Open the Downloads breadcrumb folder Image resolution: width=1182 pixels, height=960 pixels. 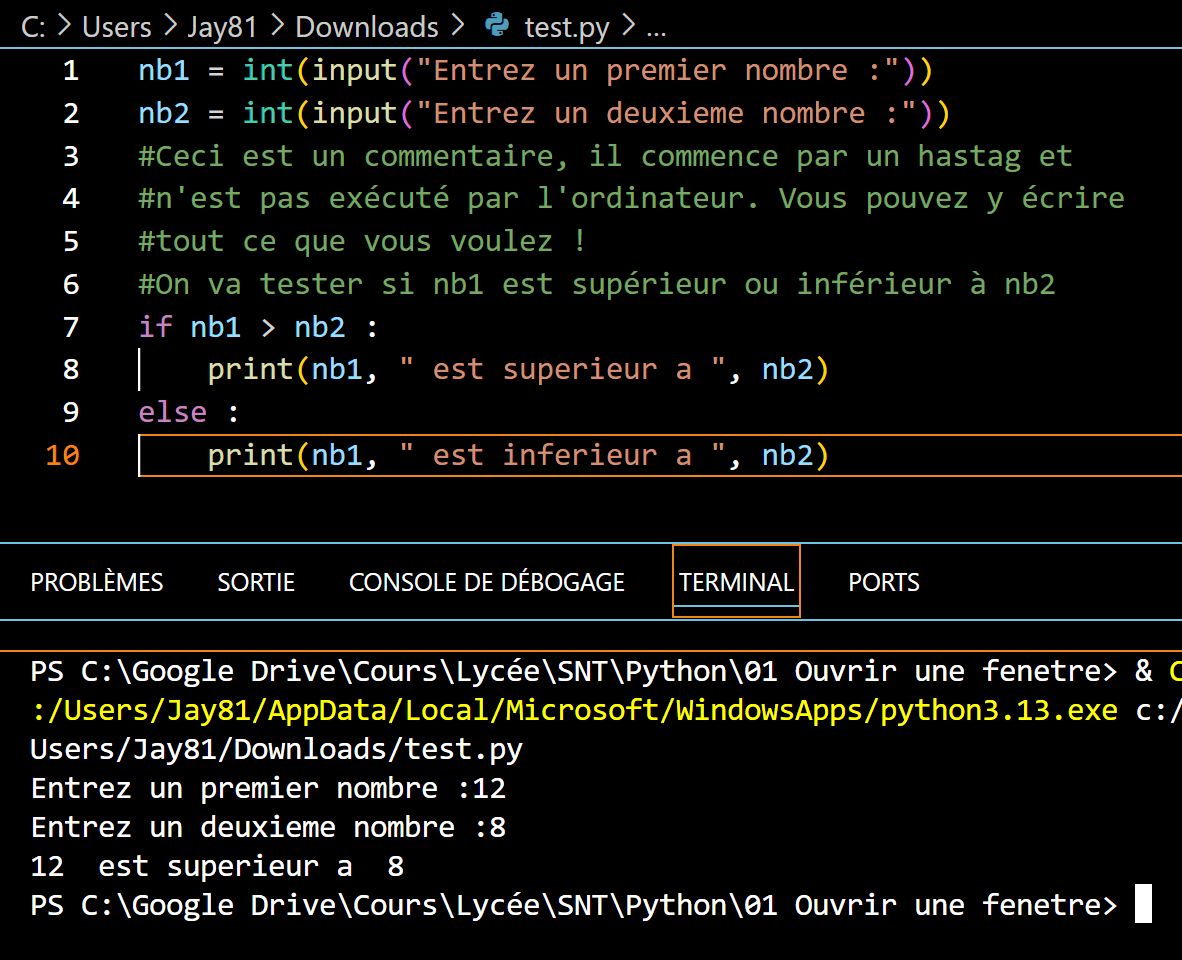tap(367, 27)
